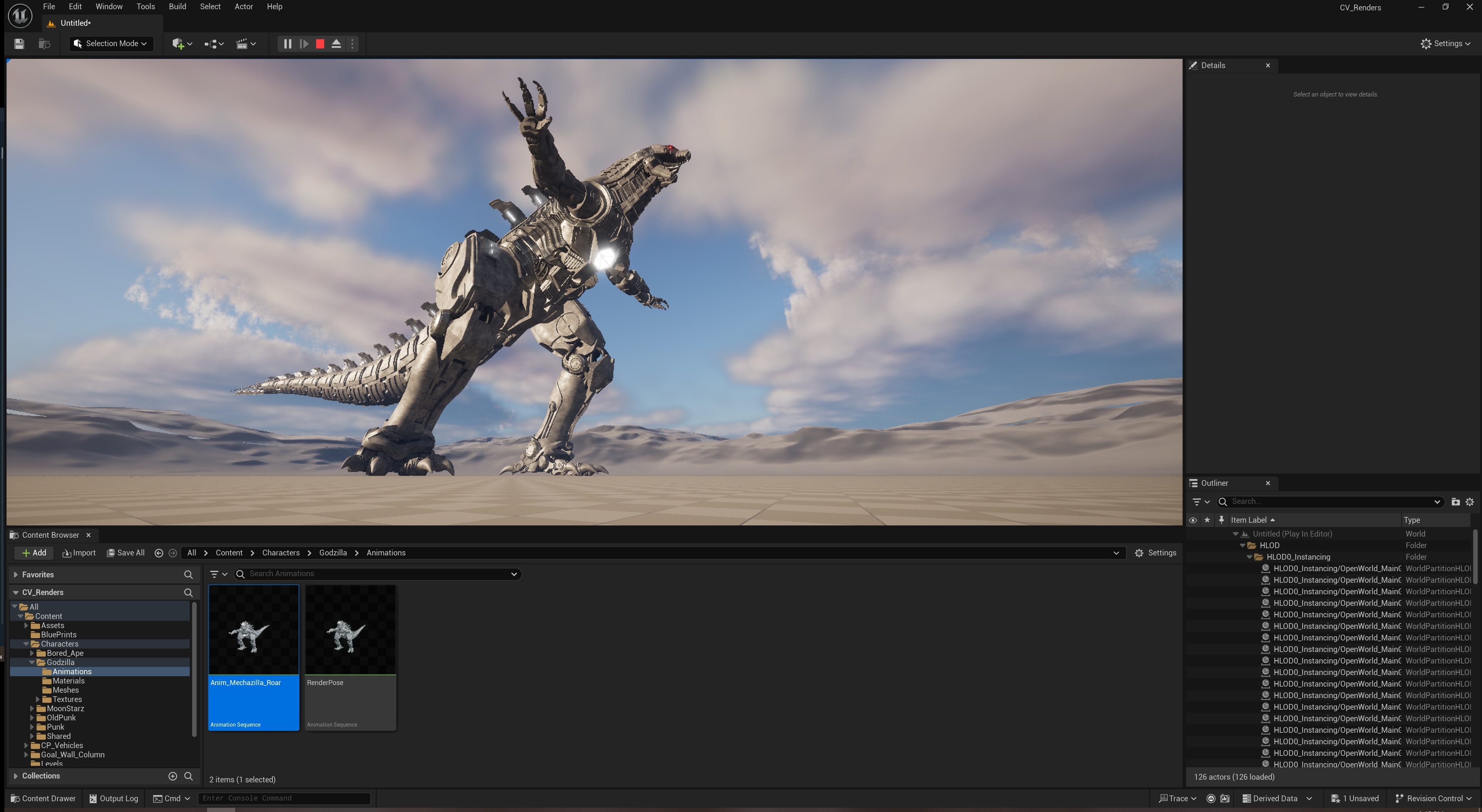Click the Trace statistics circle icon

coord(1211,799)
